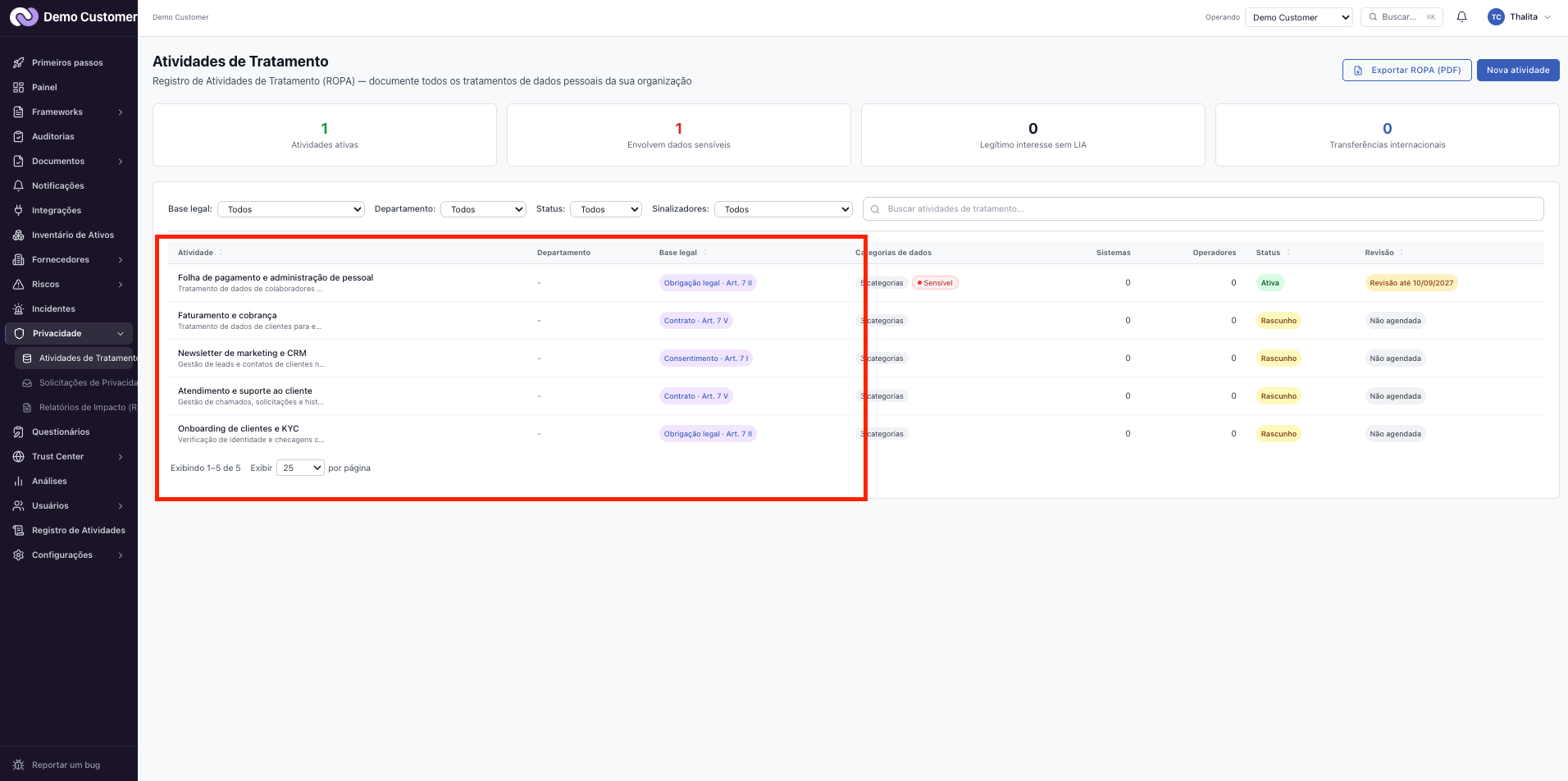Click the Incidentes siren icon

click(x=18, y=308)
